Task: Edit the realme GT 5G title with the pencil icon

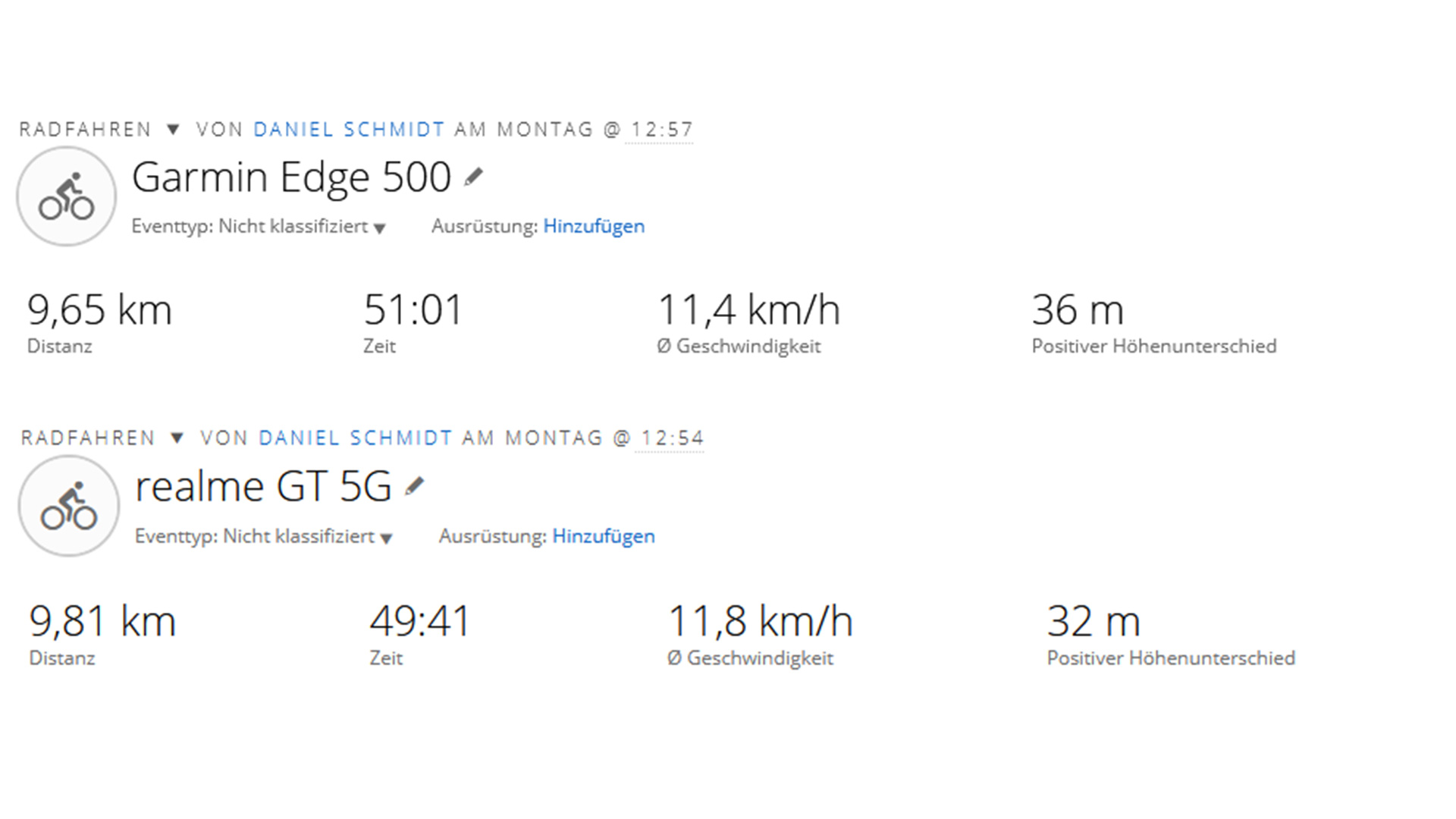Action: click(414, 486)
